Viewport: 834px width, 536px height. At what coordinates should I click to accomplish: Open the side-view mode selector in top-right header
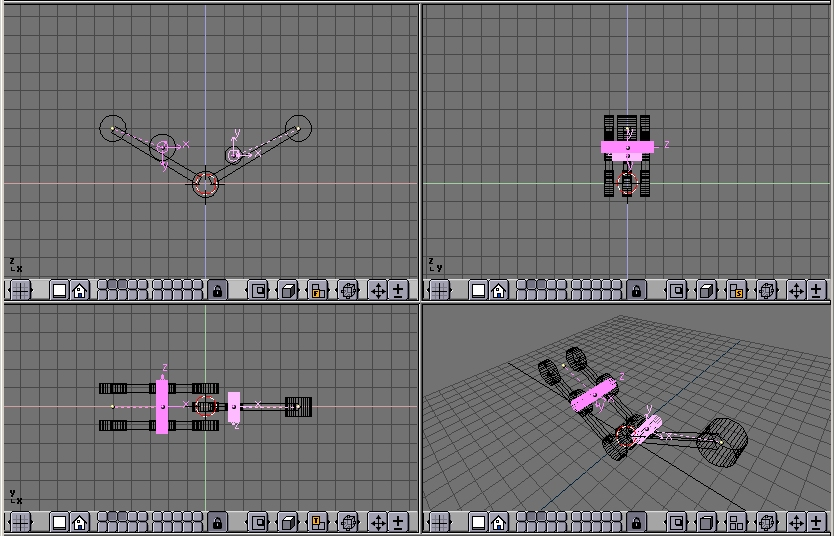click(737, 290)
